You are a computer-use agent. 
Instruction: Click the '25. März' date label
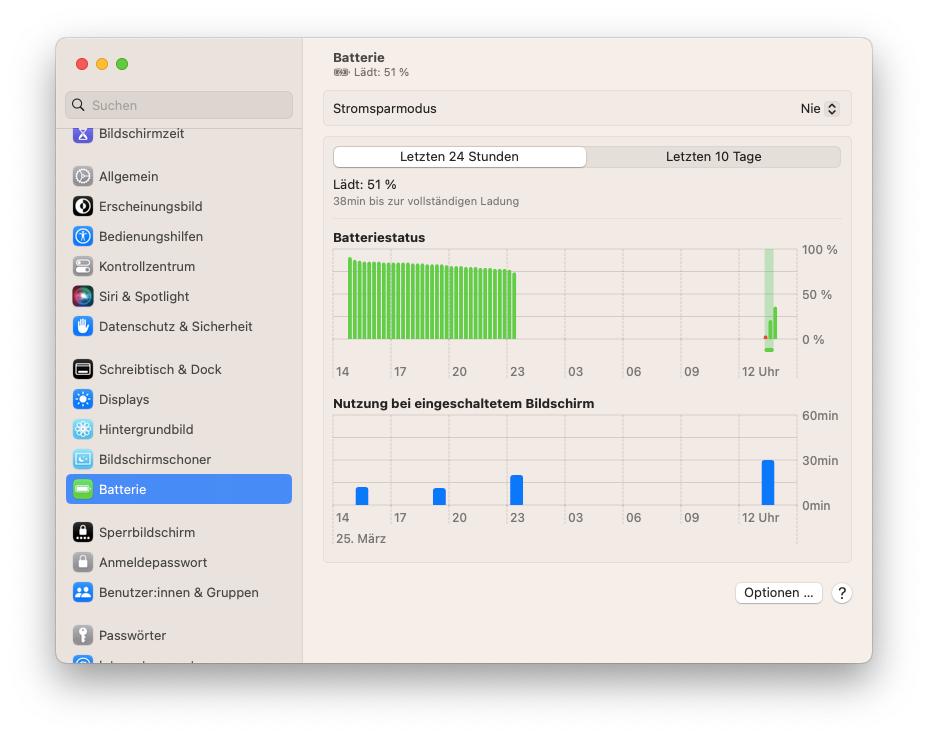[x=361, y=539]
